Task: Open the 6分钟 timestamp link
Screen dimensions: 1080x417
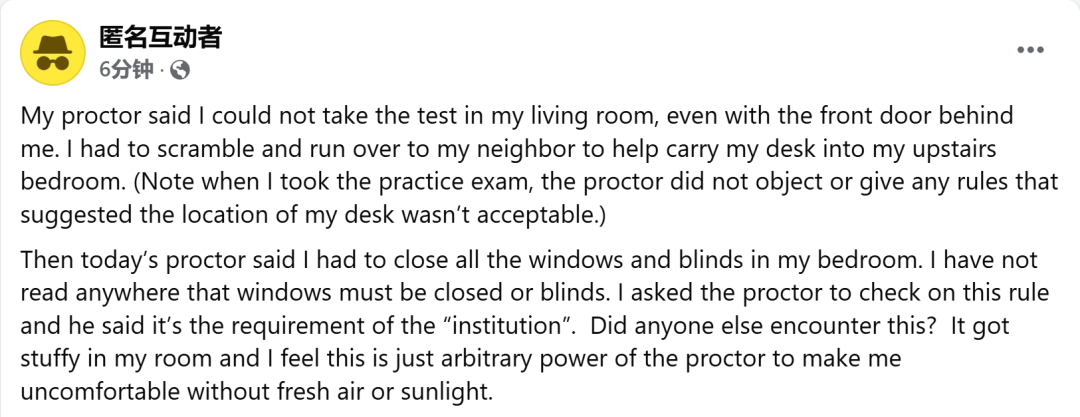Action: tap(126, 70)
